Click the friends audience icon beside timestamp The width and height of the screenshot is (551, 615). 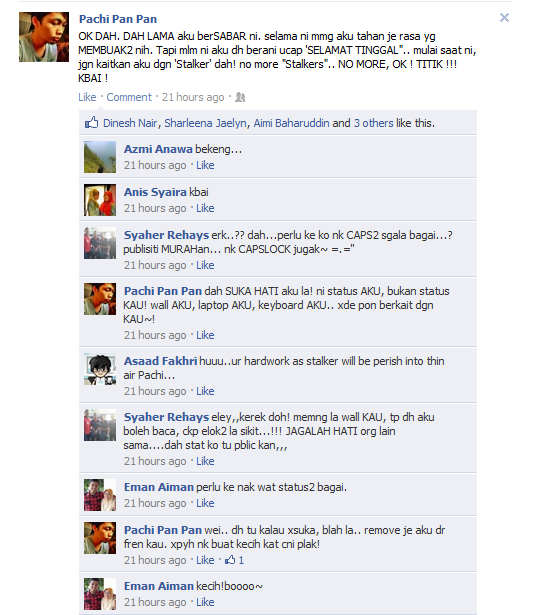click(x=240, y=98)
